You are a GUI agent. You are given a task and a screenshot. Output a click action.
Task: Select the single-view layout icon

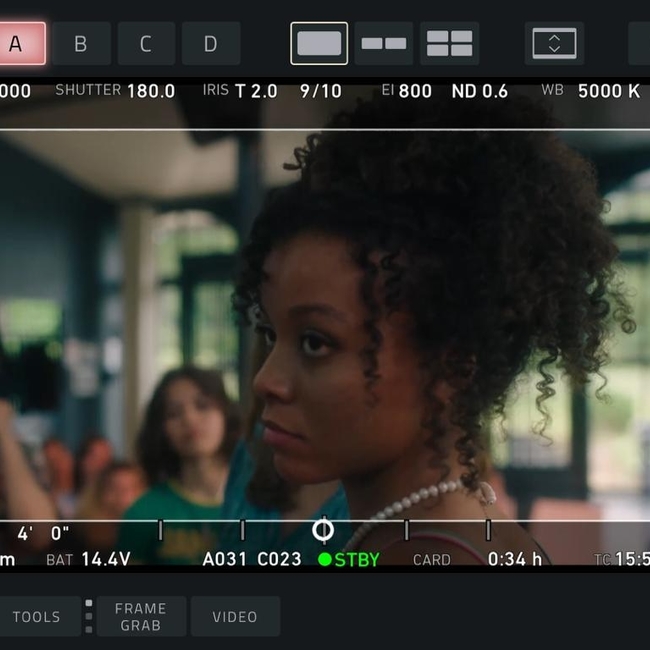tap(319, 44)
